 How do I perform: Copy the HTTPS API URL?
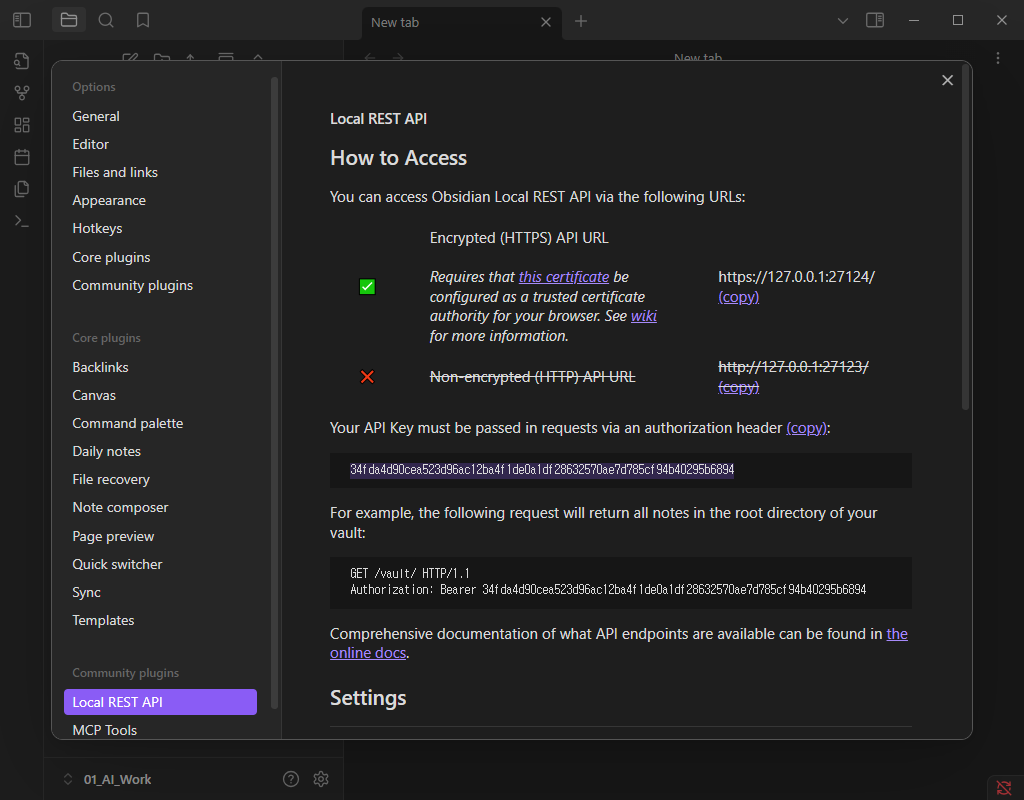[x=739, y=296]
